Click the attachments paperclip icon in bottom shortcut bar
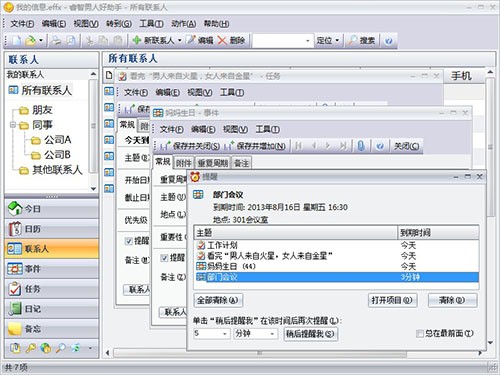Viewport: 500px width, 375px height. tap(15, 348)
